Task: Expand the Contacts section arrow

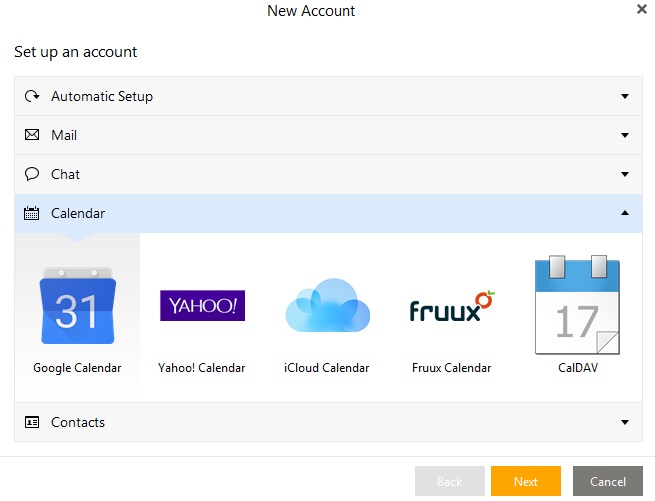Action: click(625, 422)
